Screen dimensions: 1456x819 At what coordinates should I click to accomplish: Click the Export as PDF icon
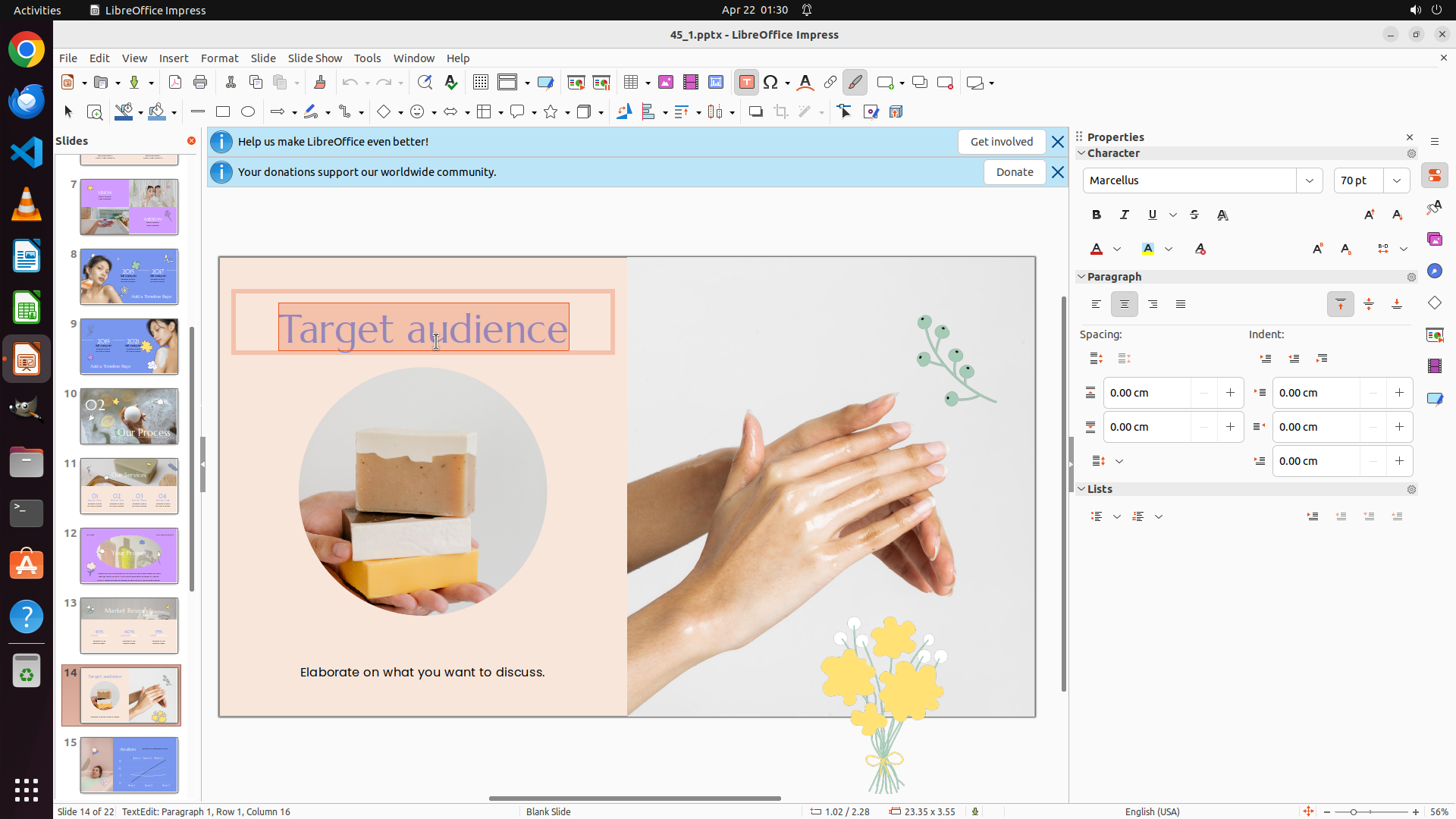pyautogui.click(x=175, y=83)
